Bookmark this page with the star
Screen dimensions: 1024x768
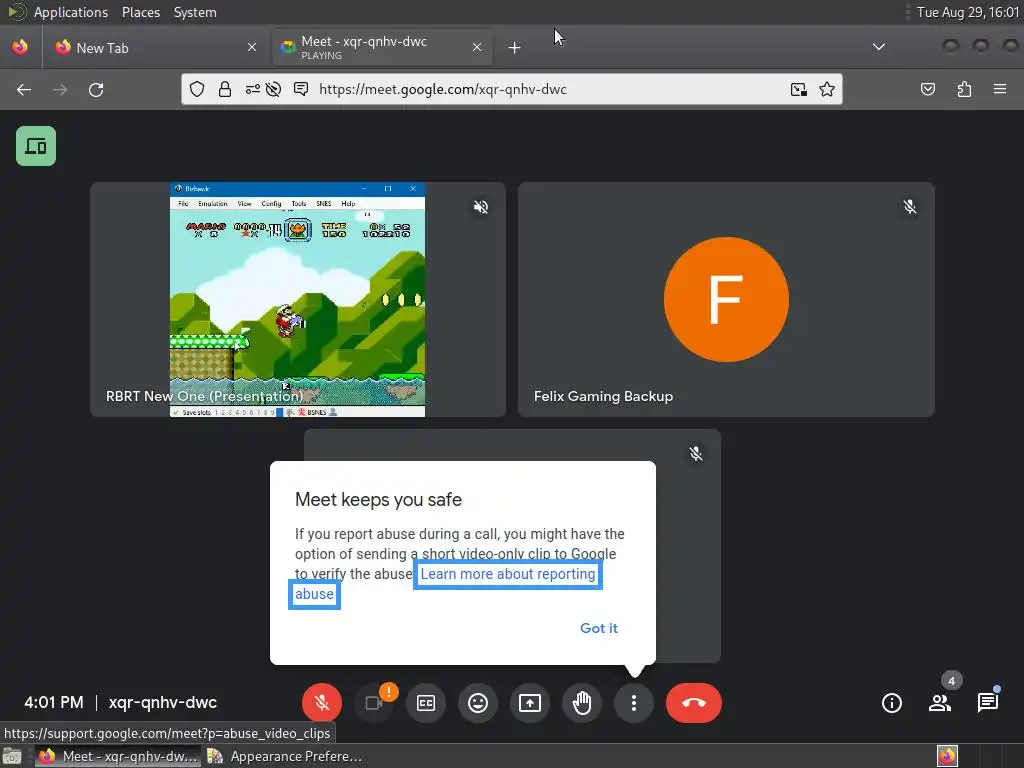tap(827, 89)
